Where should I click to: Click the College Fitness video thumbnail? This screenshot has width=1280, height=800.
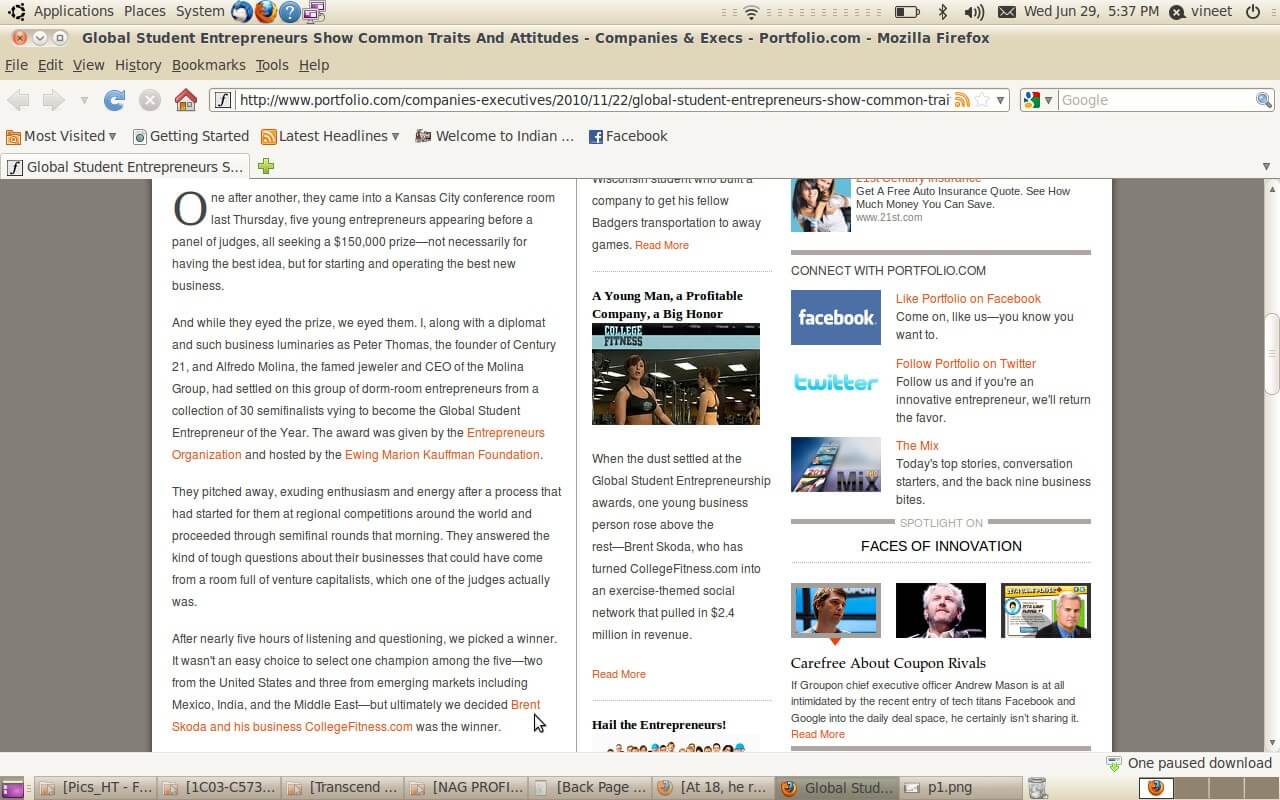point(675,374)
